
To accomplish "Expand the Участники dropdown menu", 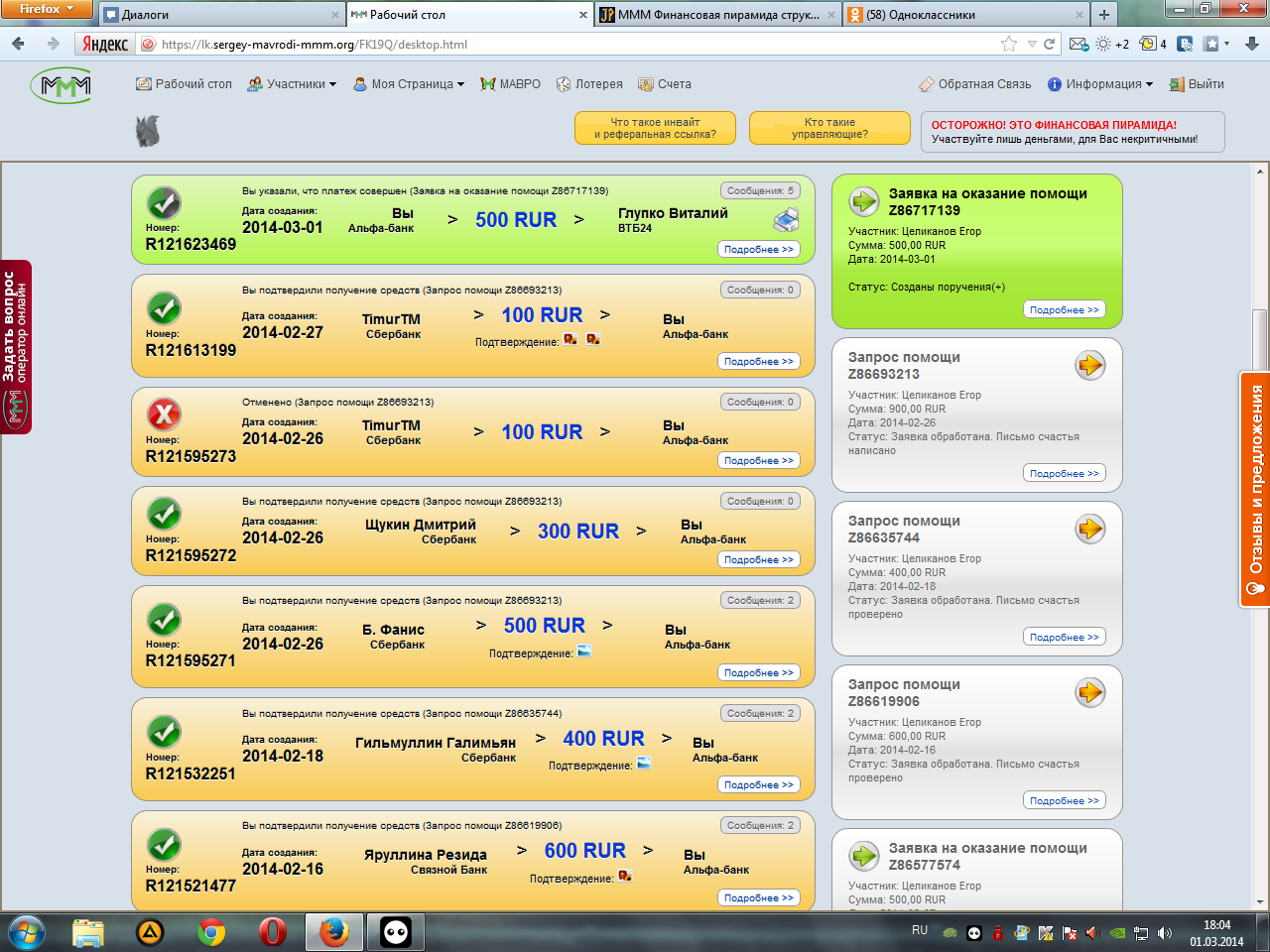I will (292, 84).
